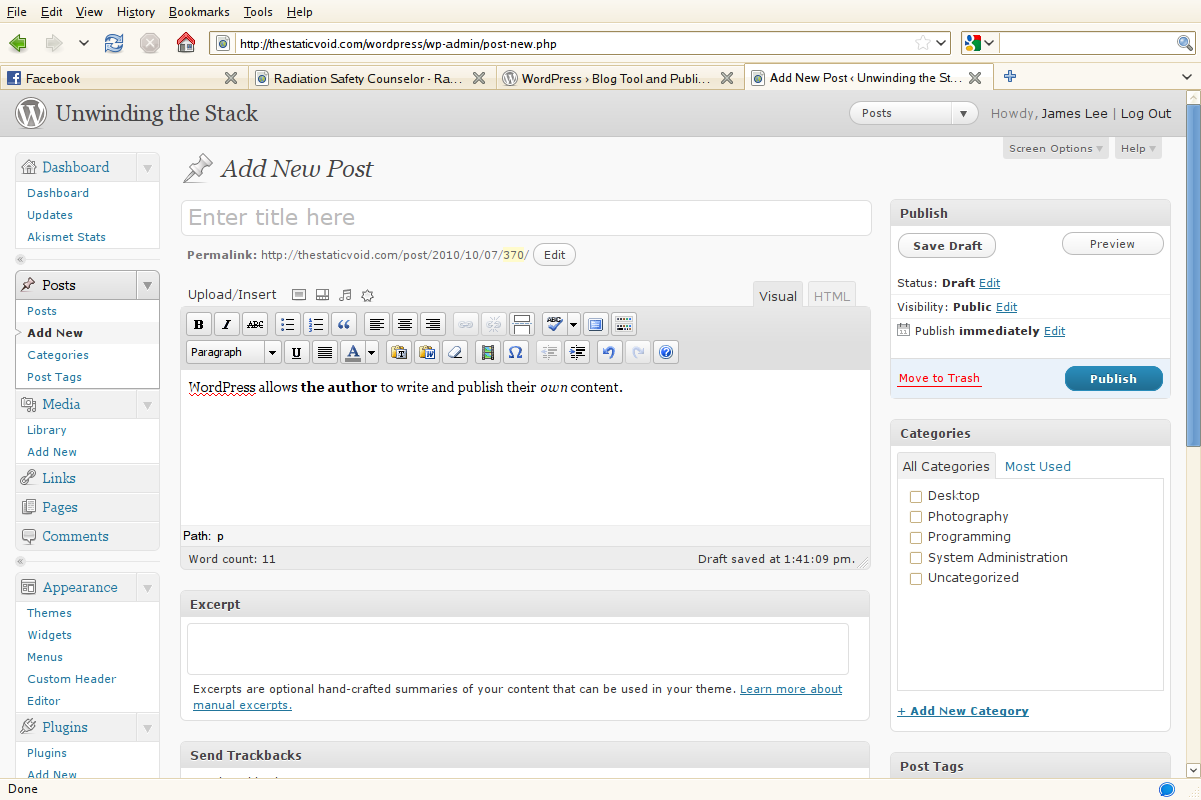Image resolution: width=1201 pixels, height=800 pixels.
Task: Open the Paragraph format dropdown
Action: click(233, 352)
